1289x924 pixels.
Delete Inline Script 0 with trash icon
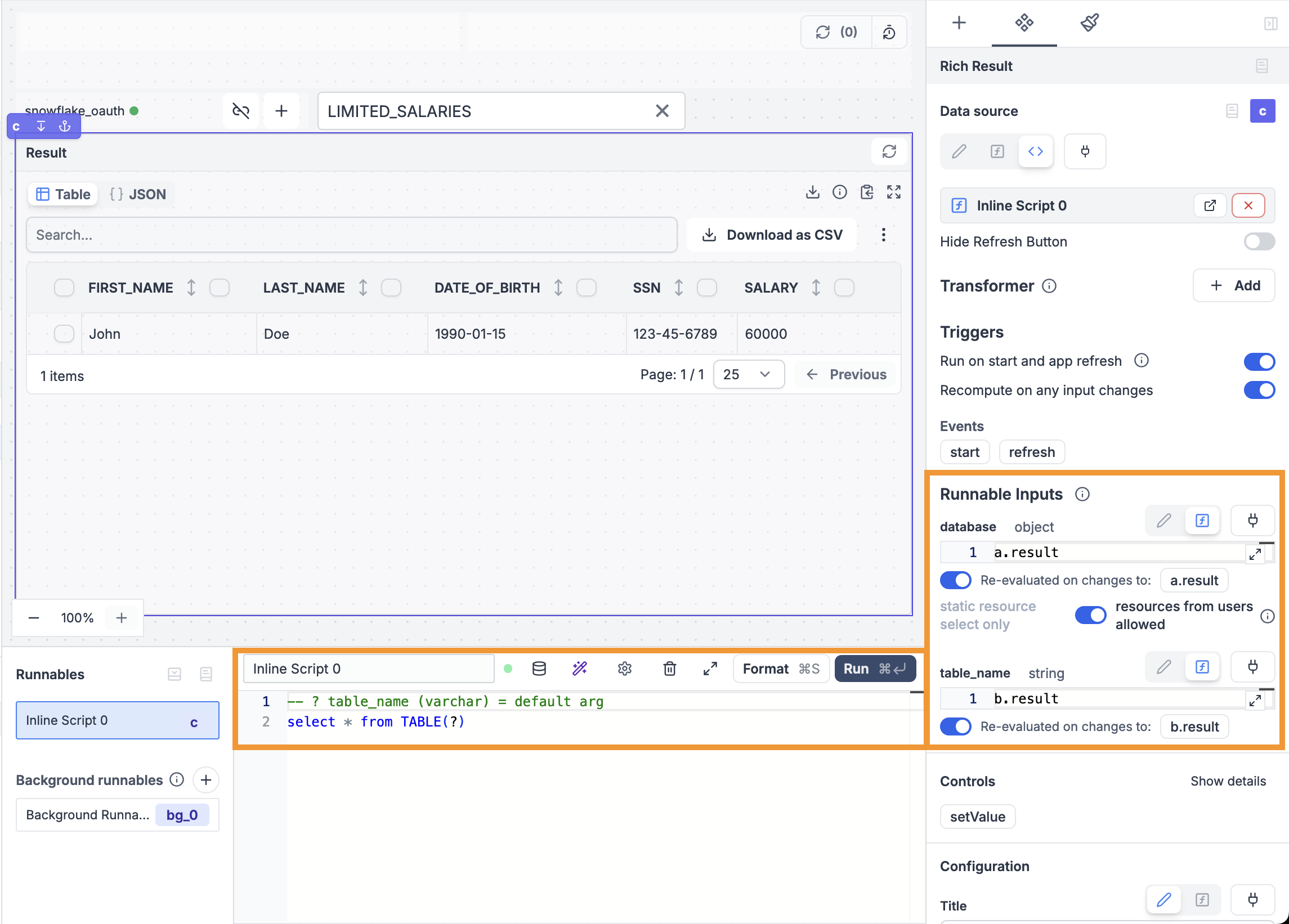[x=669, y=669]
